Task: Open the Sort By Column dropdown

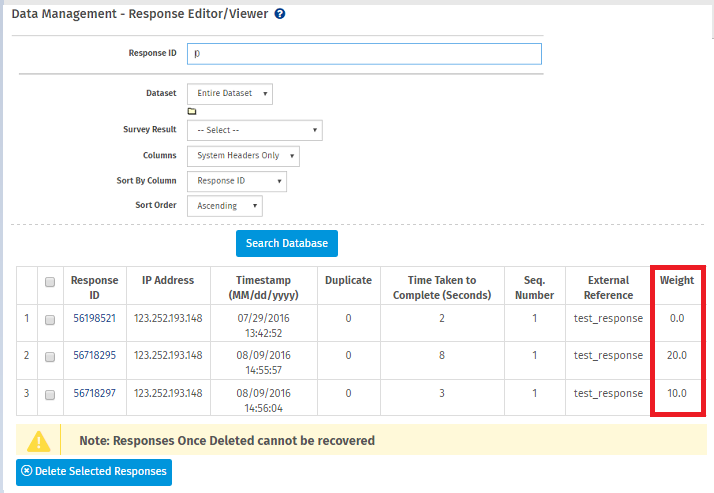Action: [236, 181]
